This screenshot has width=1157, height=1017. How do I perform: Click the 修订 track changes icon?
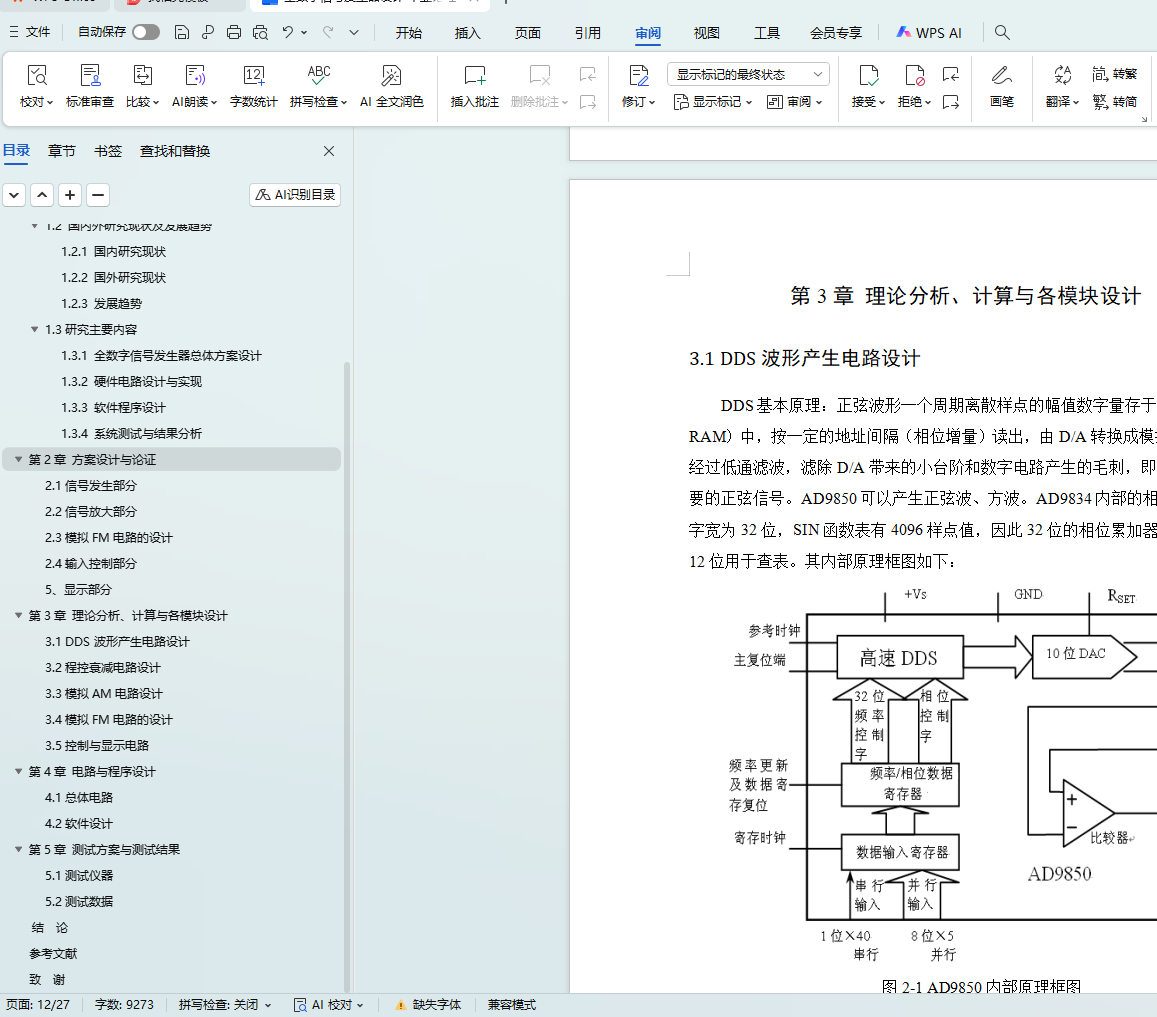(638, 77)
